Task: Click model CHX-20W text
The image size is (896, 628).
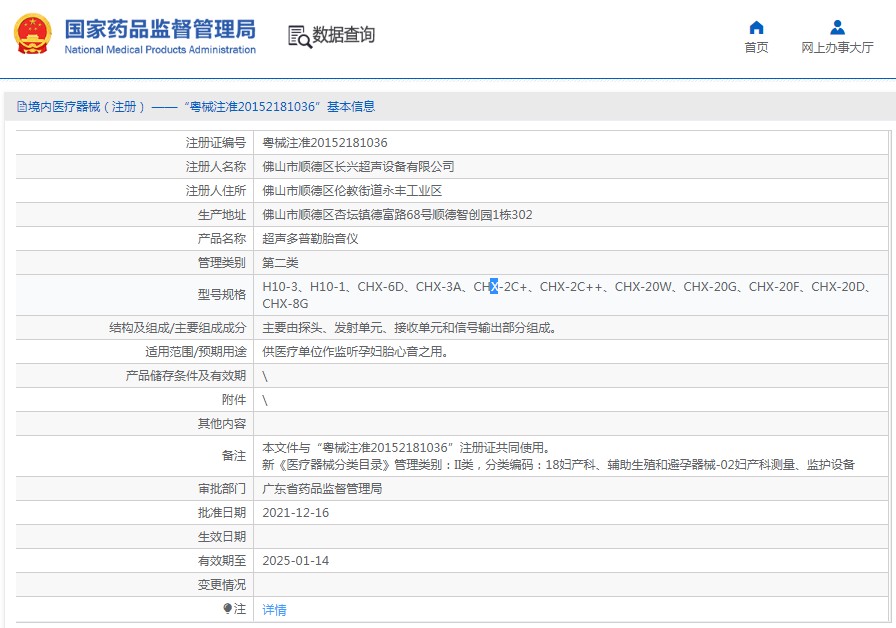Action: click(643, 286)
